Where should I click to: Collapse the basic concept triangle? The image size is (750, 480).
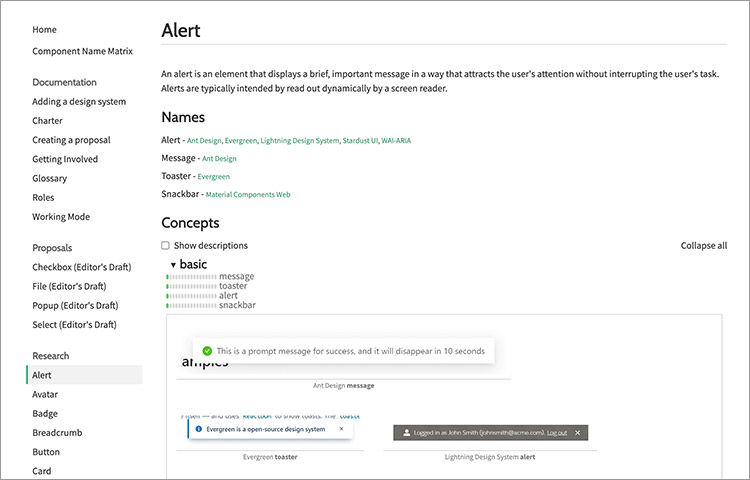[173, 265]
